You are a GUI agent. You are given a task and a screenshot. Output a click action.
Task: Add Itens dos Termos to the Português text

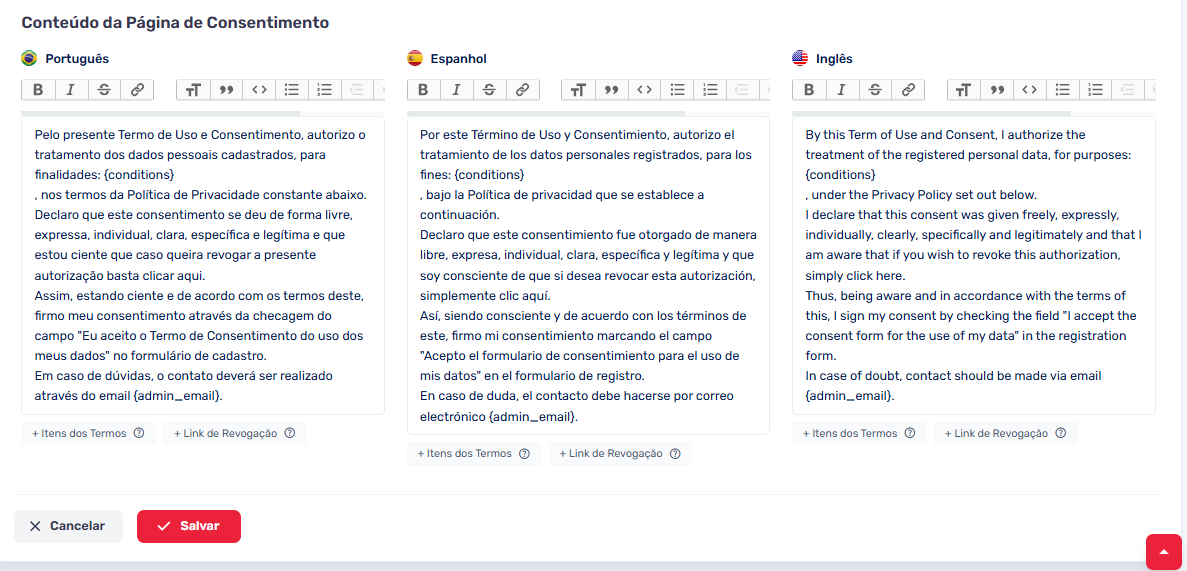87,433
